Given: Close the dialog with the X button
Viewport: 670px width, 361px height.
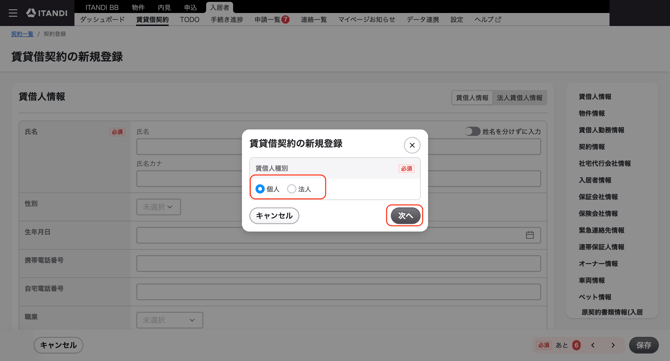Looking at the screenshot, I should point(412,145).
